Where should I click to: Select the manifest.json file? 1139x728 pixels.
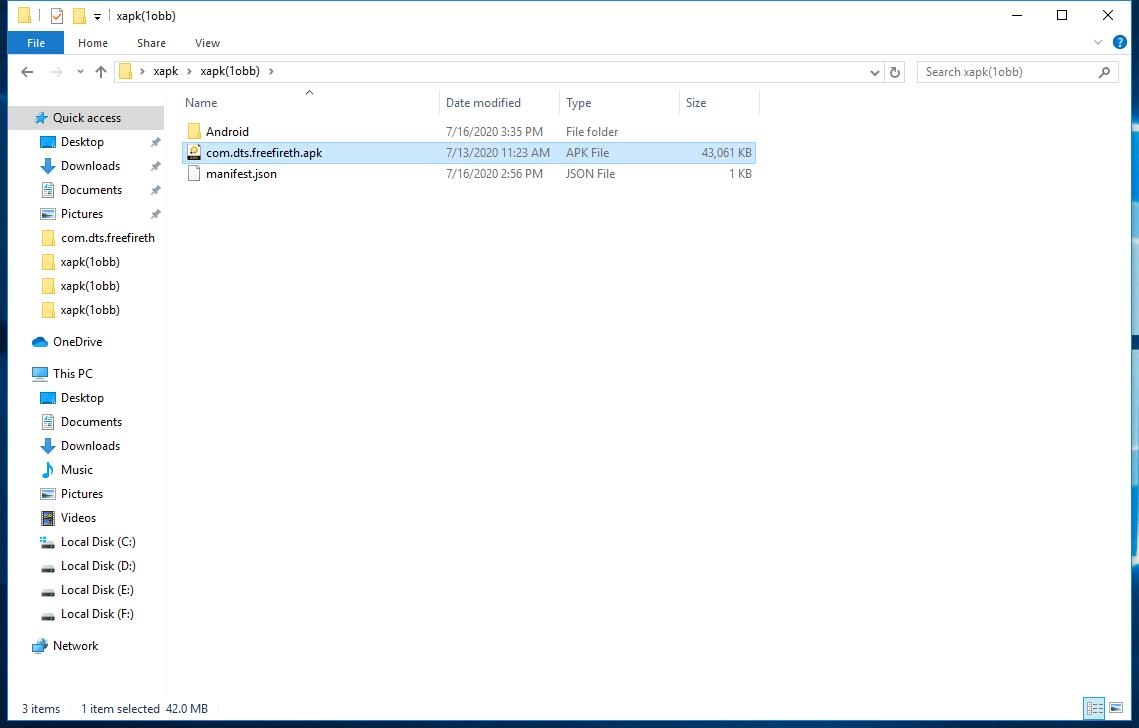(x=241, y=174)
